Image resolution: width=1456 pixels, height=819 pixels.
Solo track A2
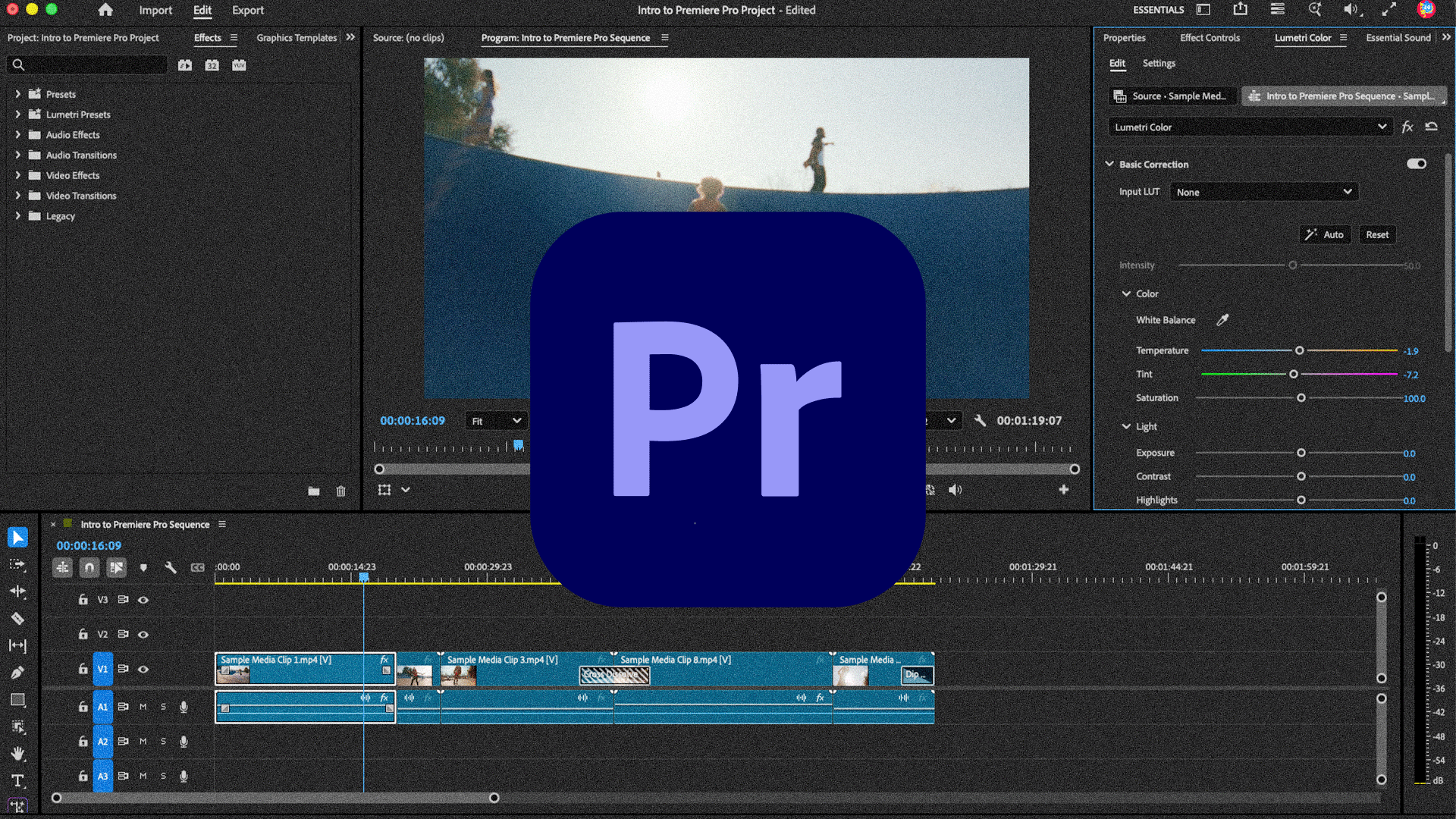tap(163, 742)
